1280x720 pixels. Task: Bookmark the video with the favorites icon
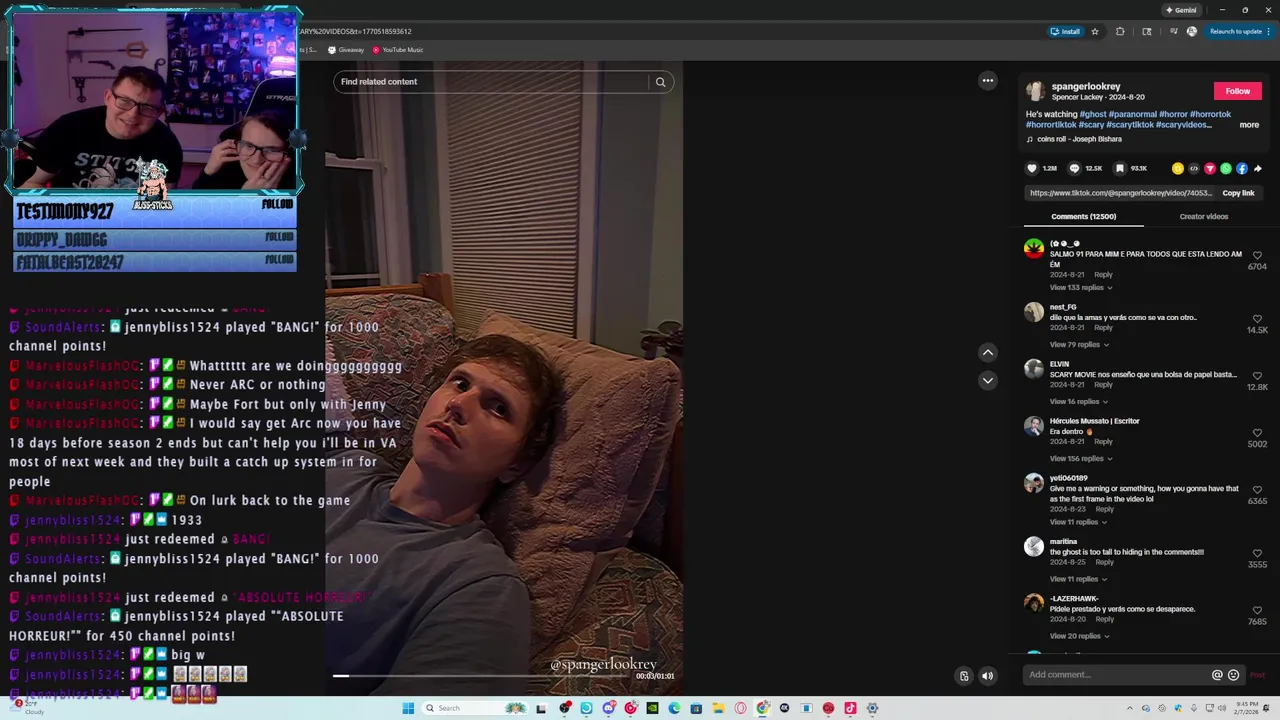1120,168
